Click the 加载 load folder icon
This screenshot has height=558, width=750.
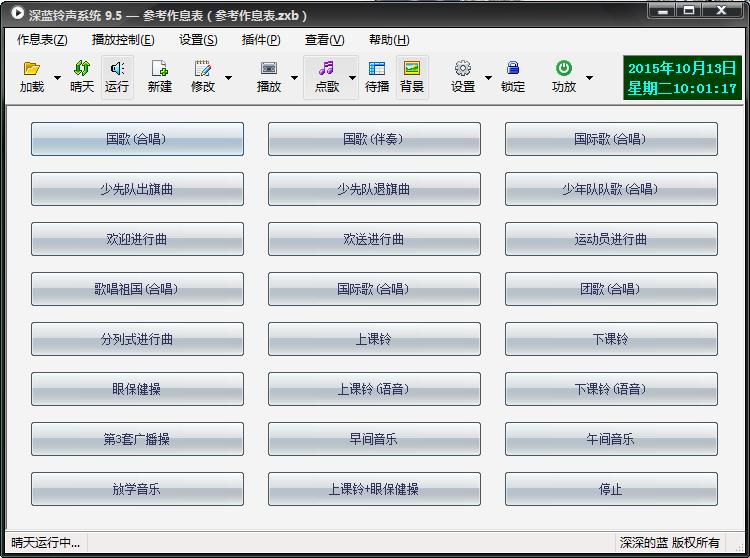(32, 69)
